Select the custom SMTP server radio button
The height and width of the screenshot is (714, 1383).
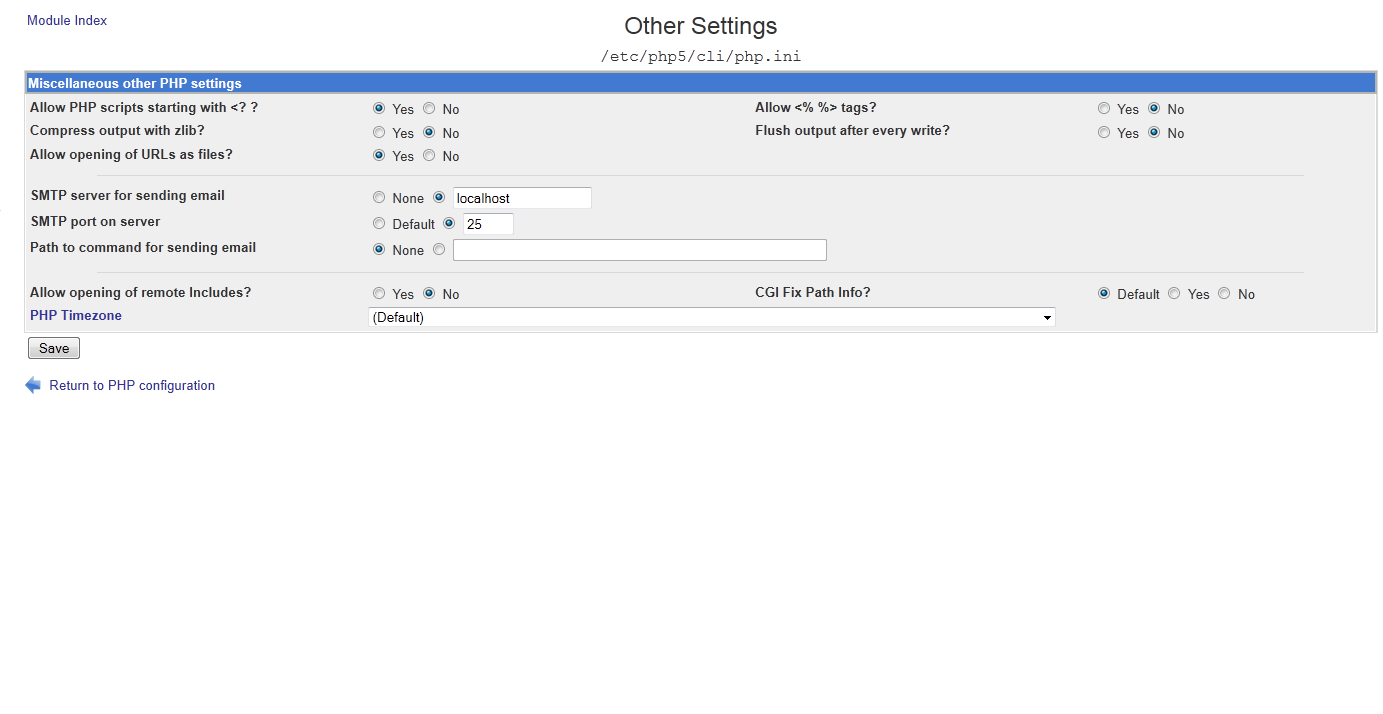tap(439, 197)
